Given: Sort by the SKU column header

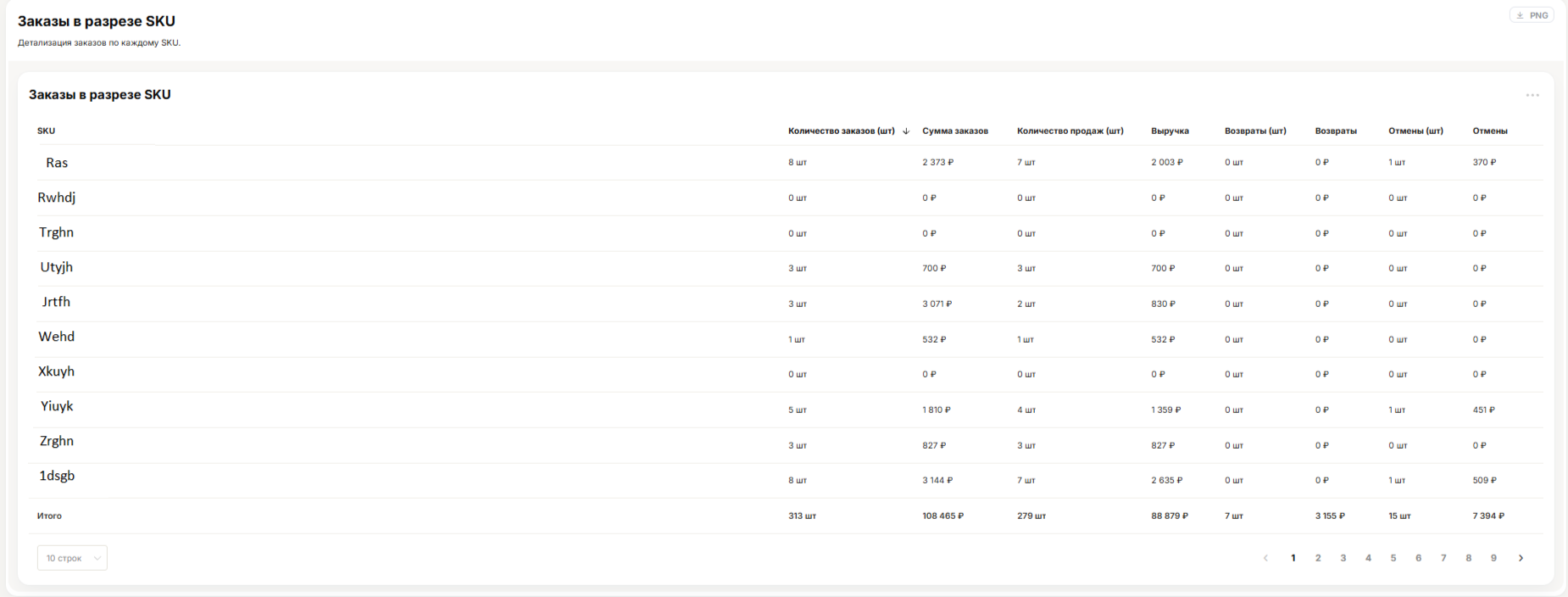Looking at the screenshot, I should pyautogui.click(x=46, y=131).
